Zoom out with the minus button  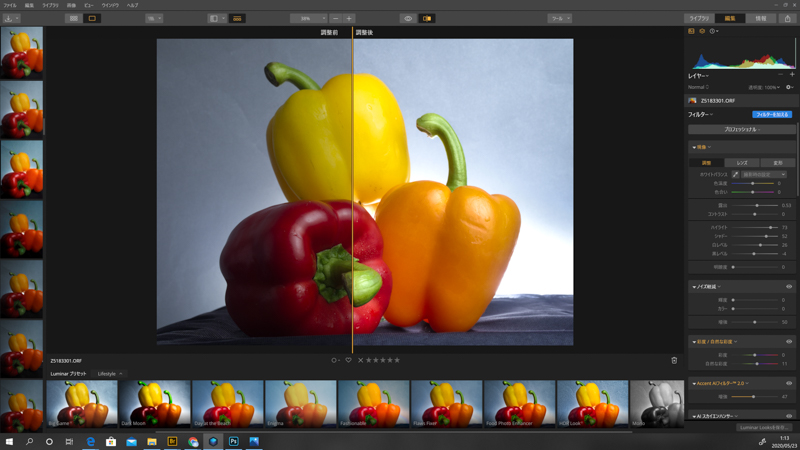click(335, 18)
